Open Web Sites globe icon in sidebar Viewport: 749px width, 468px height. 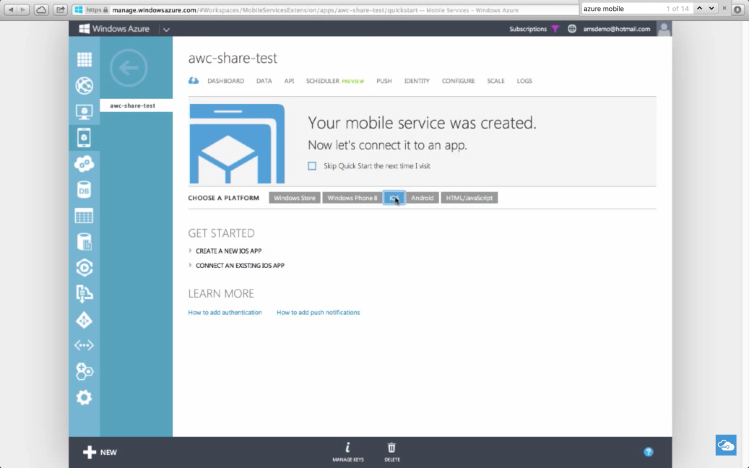click(x=84, y=85)
